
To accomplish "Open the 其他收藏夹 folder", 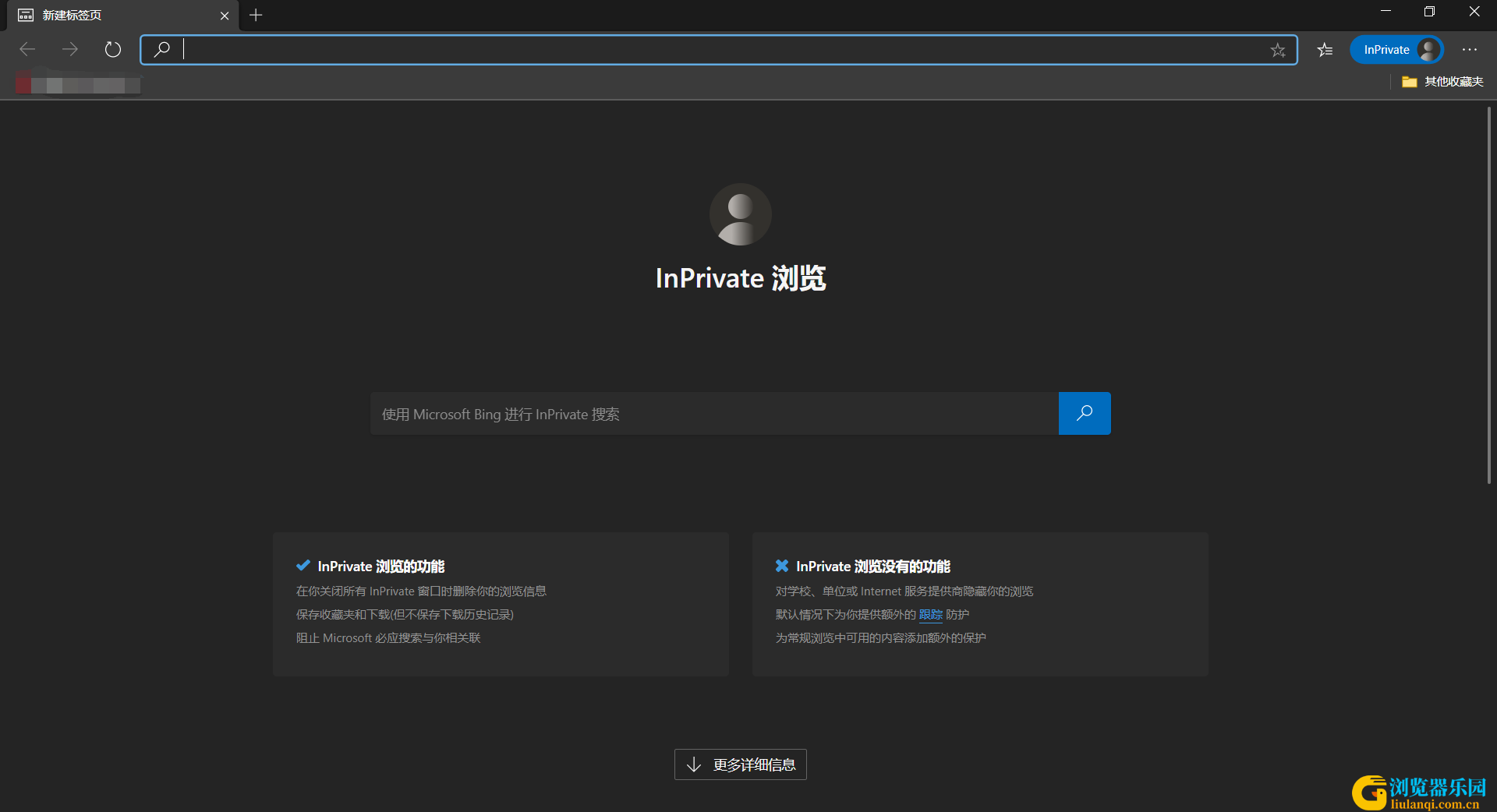I will pos(1442,82).
